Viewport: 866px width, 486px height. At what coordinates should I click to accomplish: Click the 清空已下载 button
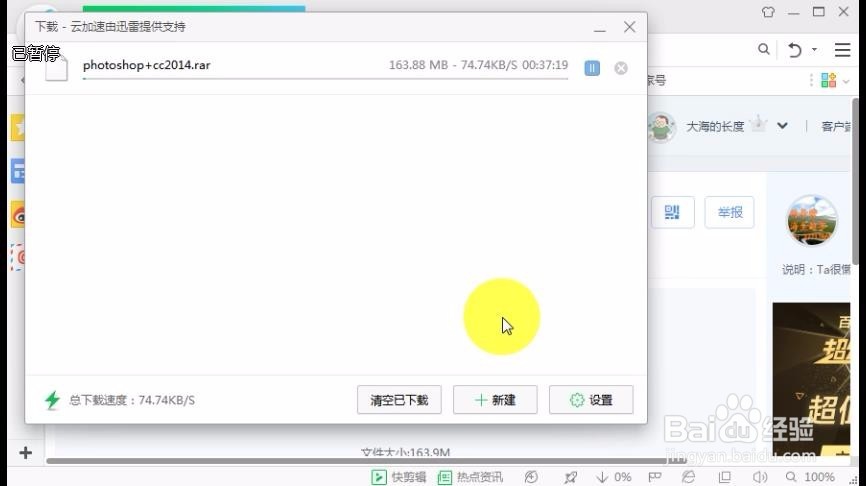399,400
